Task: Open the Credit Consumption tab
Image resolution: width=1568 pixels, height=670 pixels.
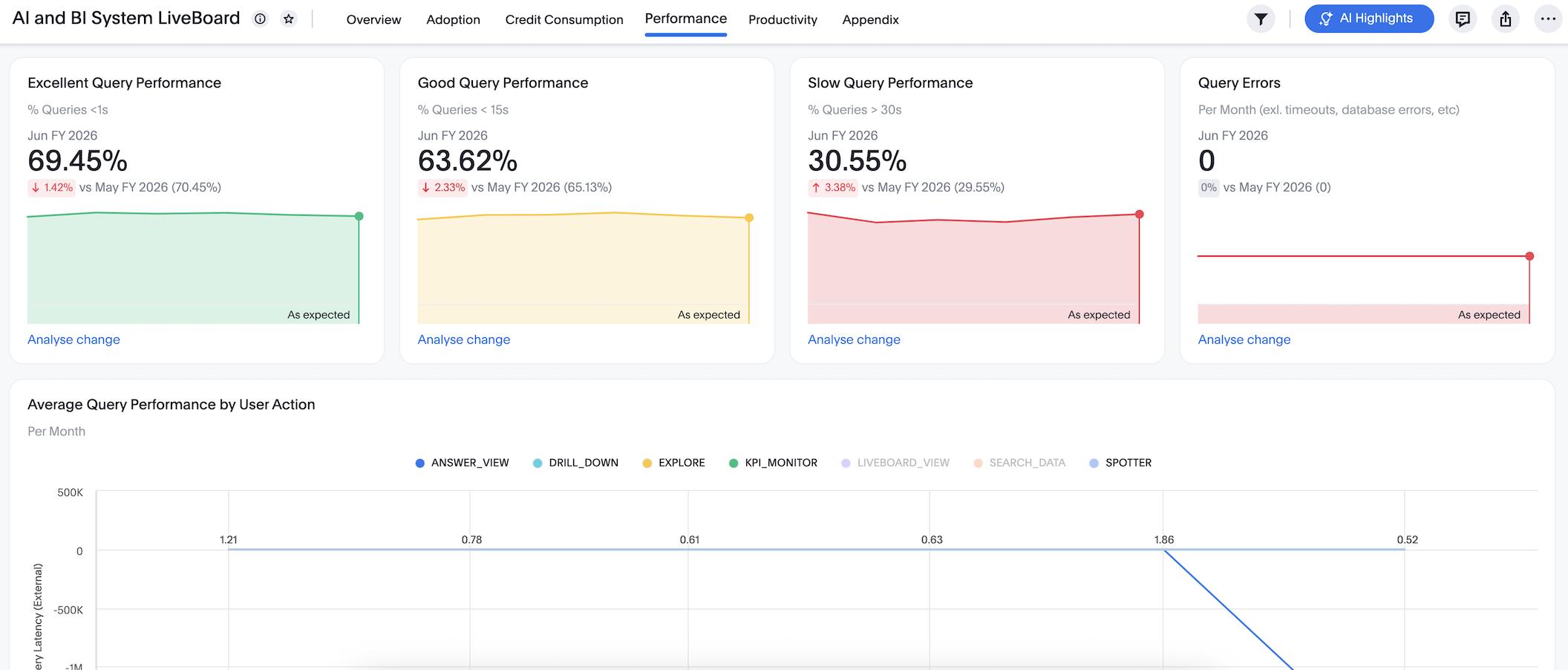Action: pyautogui.click(x=563, y=20)
